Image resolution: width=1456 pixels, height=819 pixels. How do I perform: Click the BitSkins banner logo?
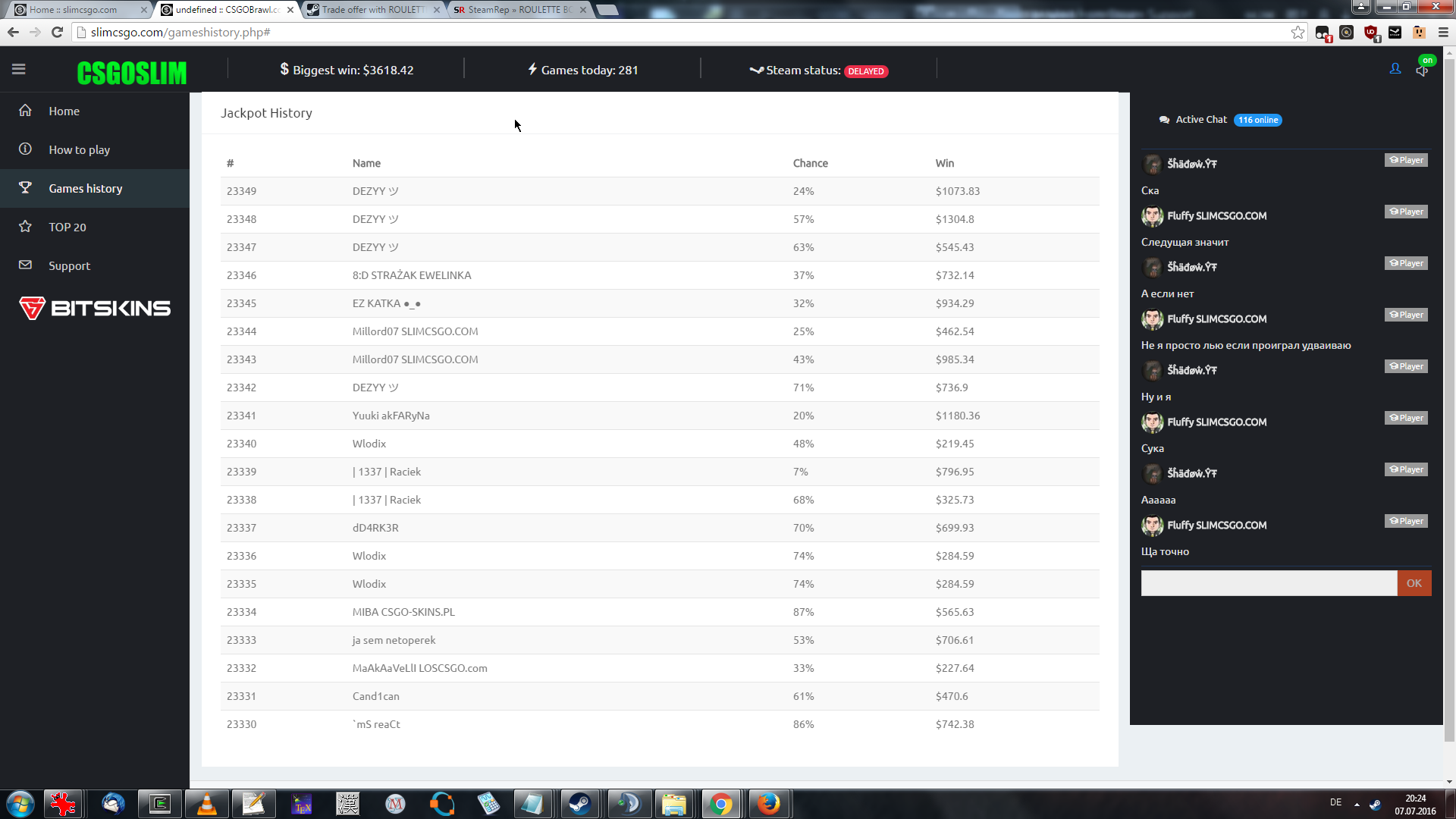click(x=95, y=309)
